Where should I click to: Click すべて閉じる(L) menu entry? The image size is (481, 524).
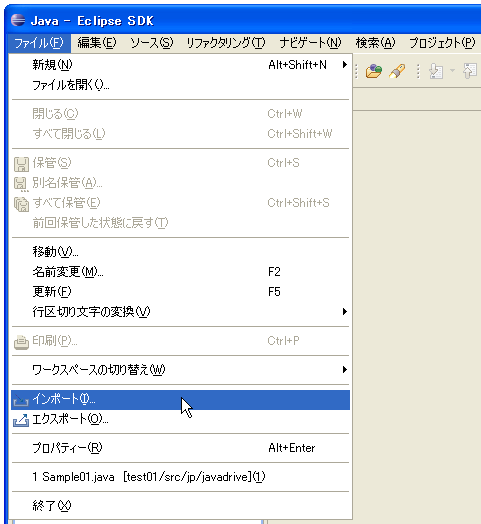[x=181, y=134]
